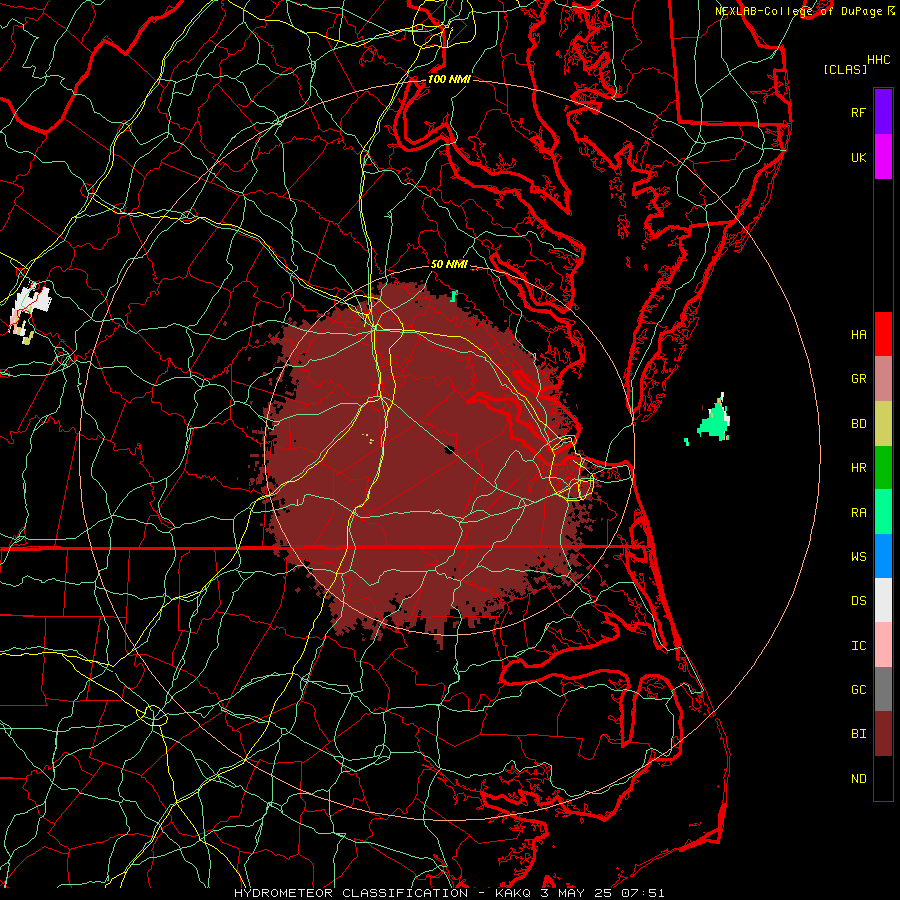
Task: Click the '50 NMI' range ring label
Action: click(449, 264)
